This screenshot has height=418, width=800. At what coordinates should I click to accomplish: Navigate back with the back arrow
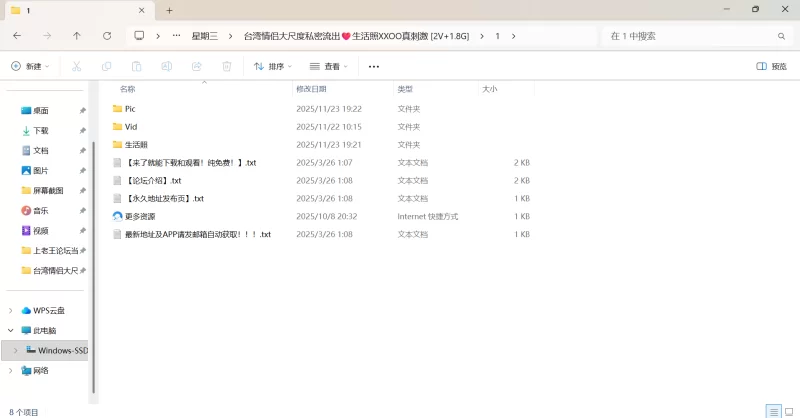pos(17,36)
